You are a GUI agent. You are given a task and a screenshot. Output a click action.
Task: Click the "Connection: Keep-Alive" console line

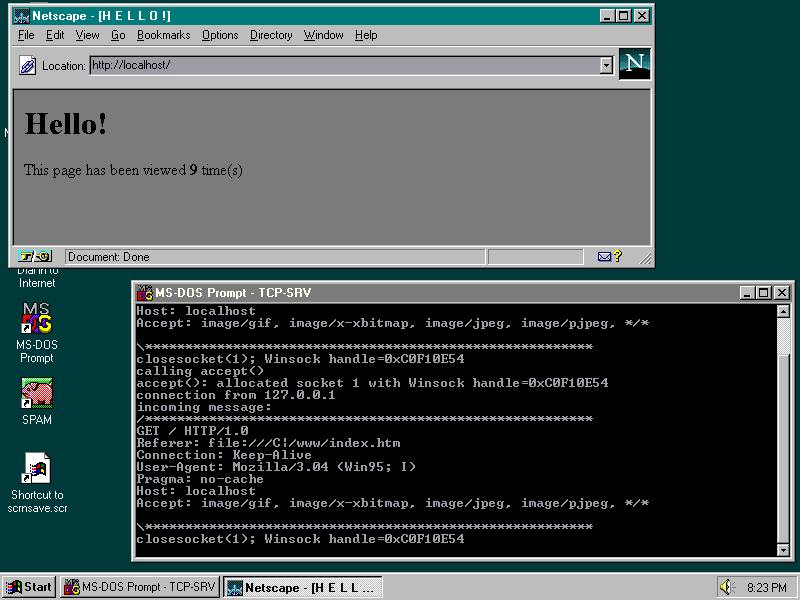[x=224, y=455]
